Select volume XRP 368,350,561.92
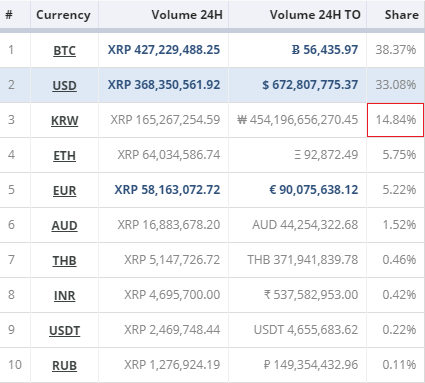 point(164,85)
